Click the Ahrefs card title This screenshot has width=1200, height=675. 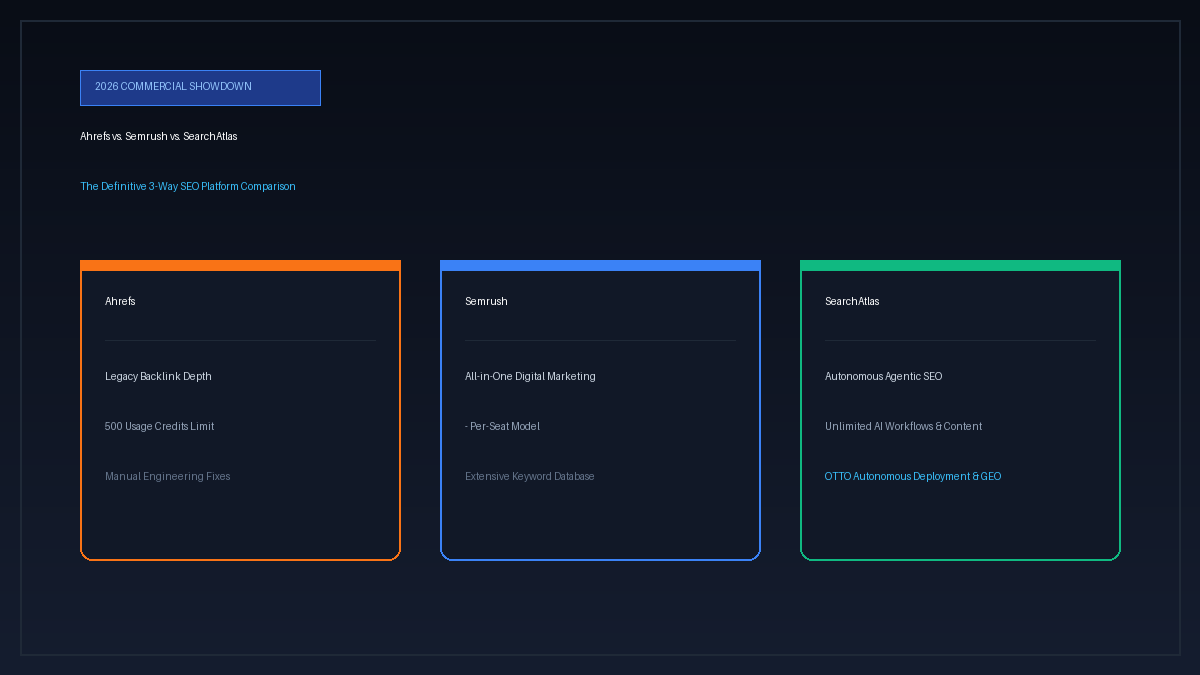120,301
